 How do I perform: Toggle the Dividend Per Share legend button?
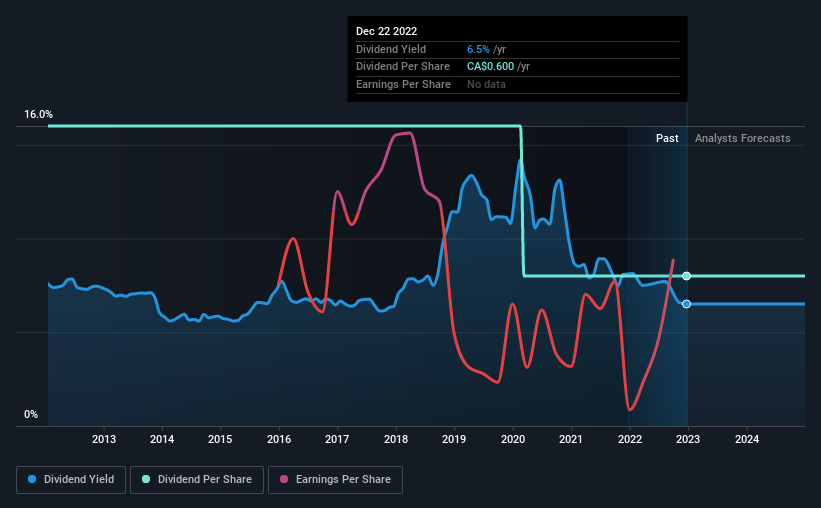coord(197,480)
